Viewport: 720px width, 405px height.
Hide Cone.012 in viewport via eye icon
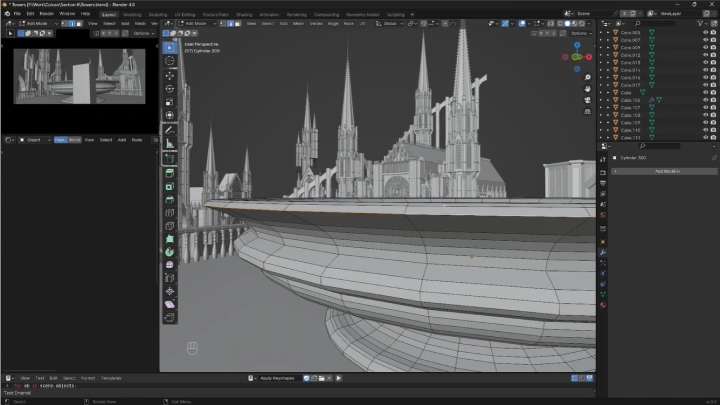(706, 55)
